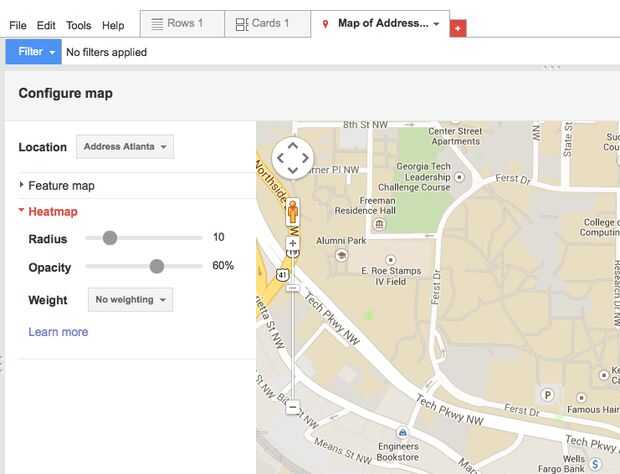
Task: Click the Learn more link
Action: point(58,332)
